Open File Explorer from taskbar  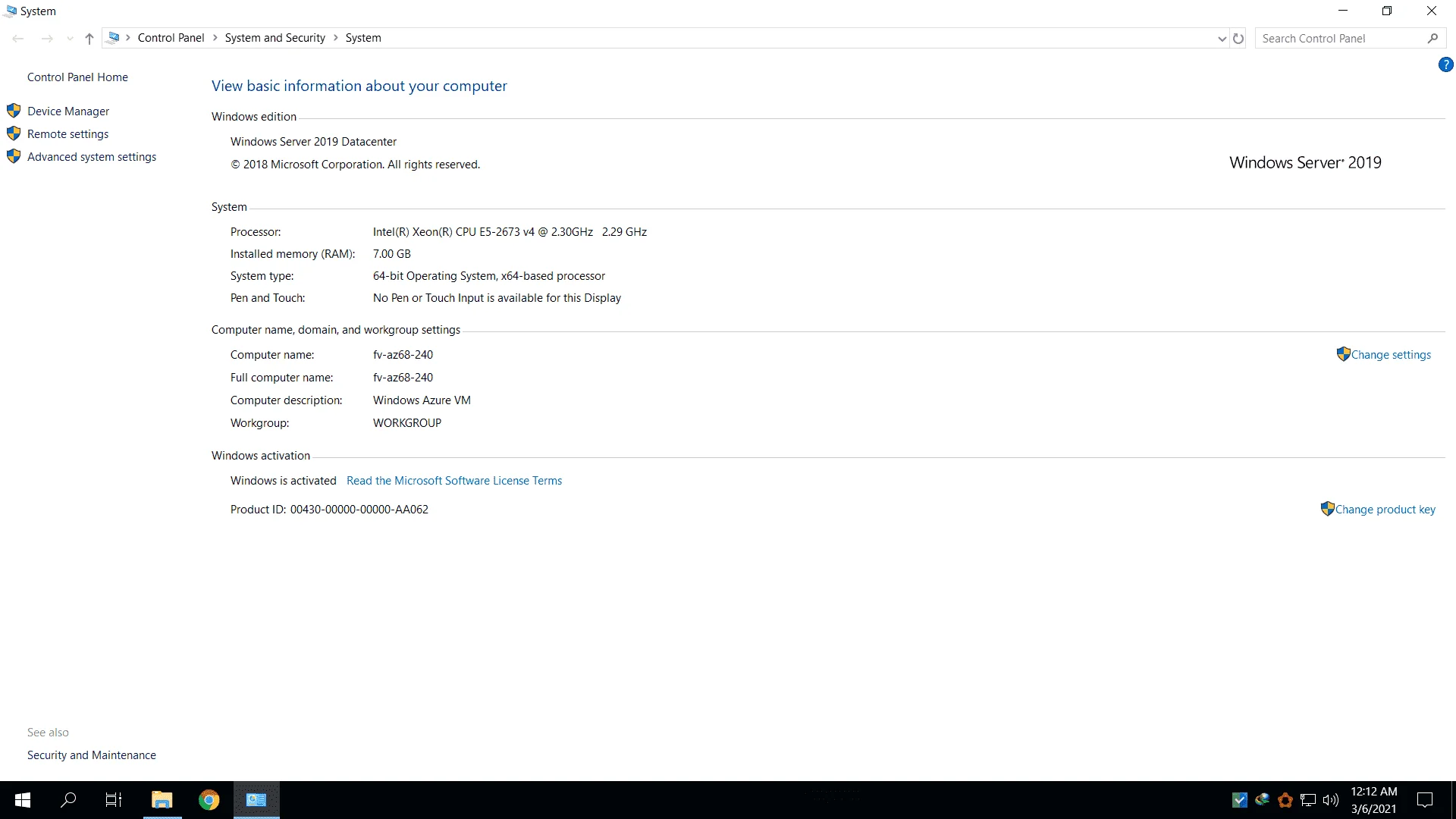click(x=162, y=800)
